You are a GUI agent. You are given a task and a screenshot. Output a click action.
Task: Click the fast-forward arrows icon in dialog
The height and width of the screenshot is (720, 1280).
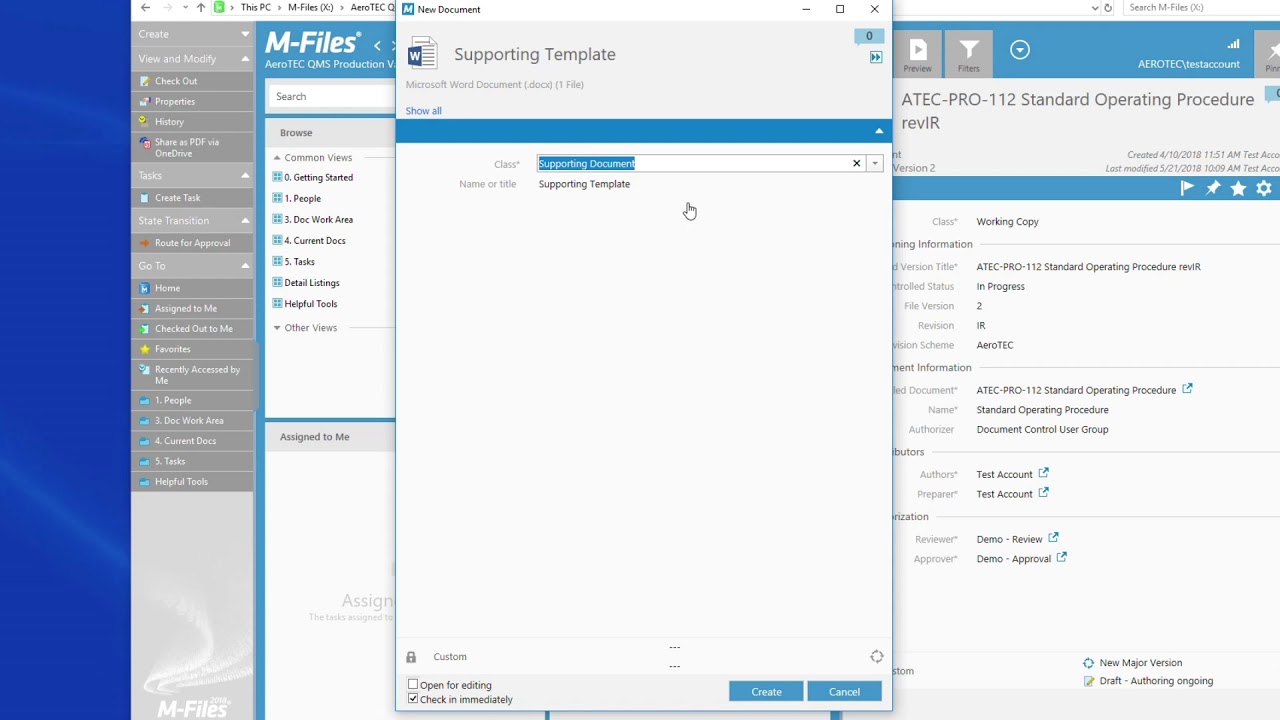click(876, 58)
